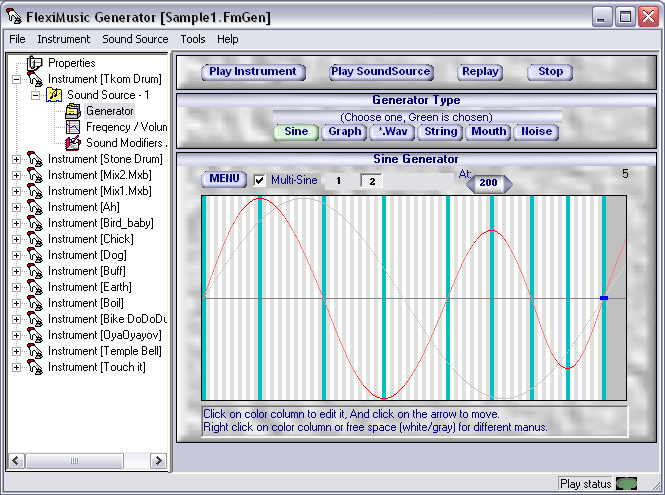Viewport: 665px width, 495px height.
Task: Click the Sound Source - 1 note icon
Action: (x=54, y=95)
